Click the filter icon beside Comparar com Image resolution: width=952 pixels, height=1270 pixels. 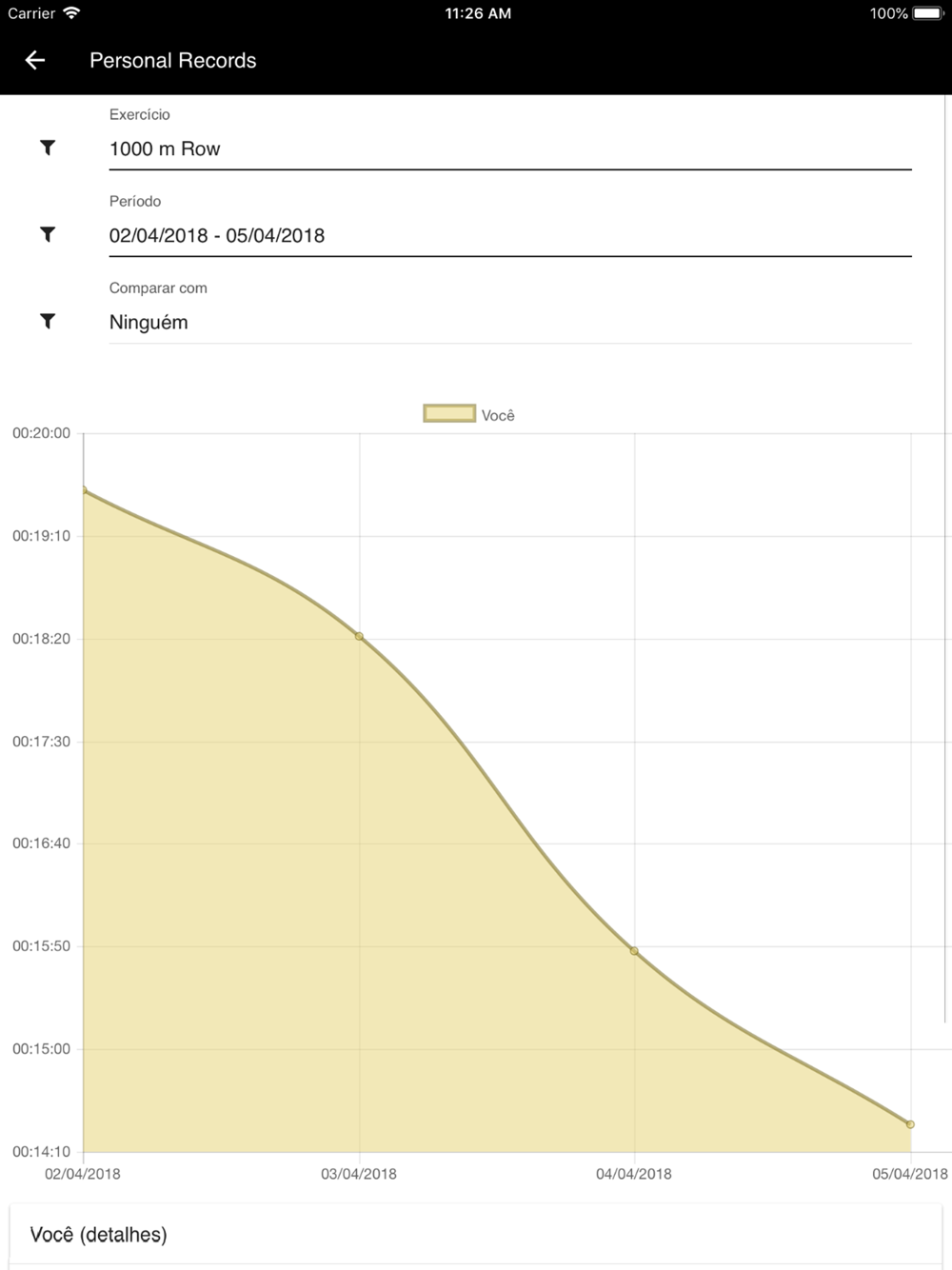click(48, 321)
